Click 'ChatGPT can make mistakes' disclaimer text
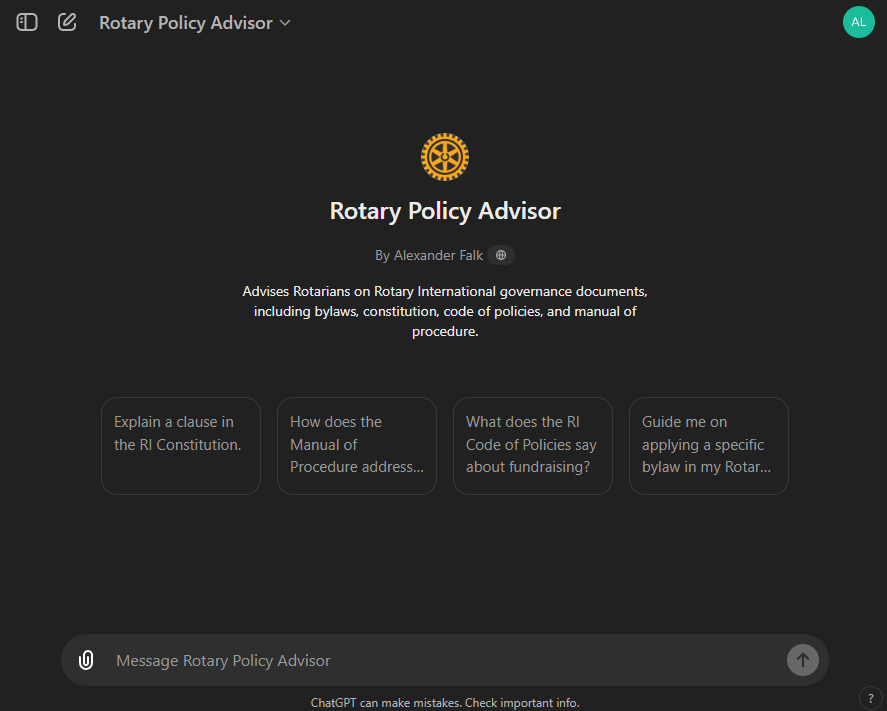The width and height of the screenshot is (887, 711). [445, 703]
